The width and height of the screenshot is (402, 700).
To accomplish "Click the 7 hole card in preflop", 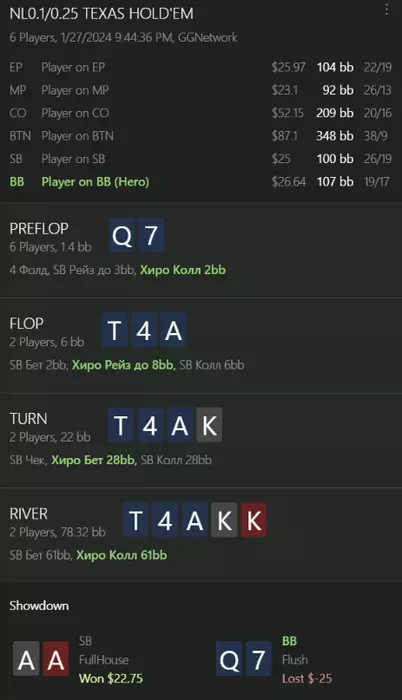I will tap(151, 235).
